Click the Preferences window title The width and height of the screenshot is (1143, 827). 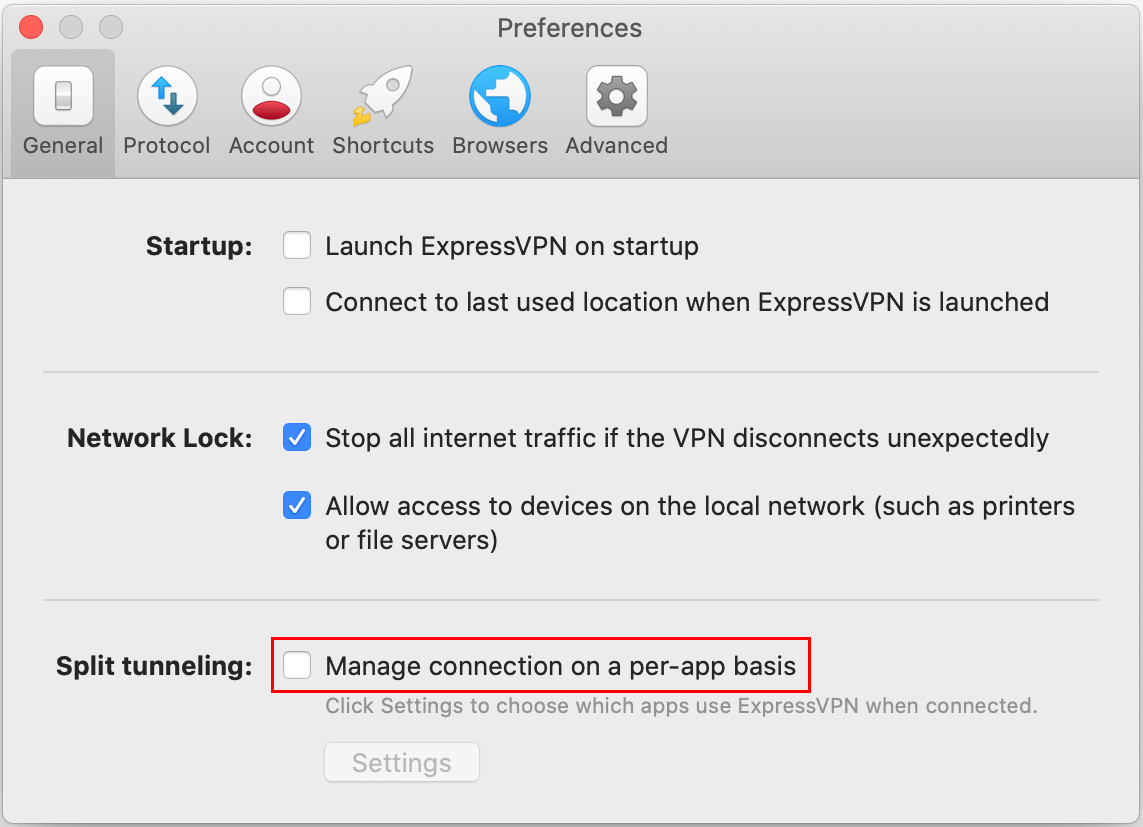coord(569,28)
